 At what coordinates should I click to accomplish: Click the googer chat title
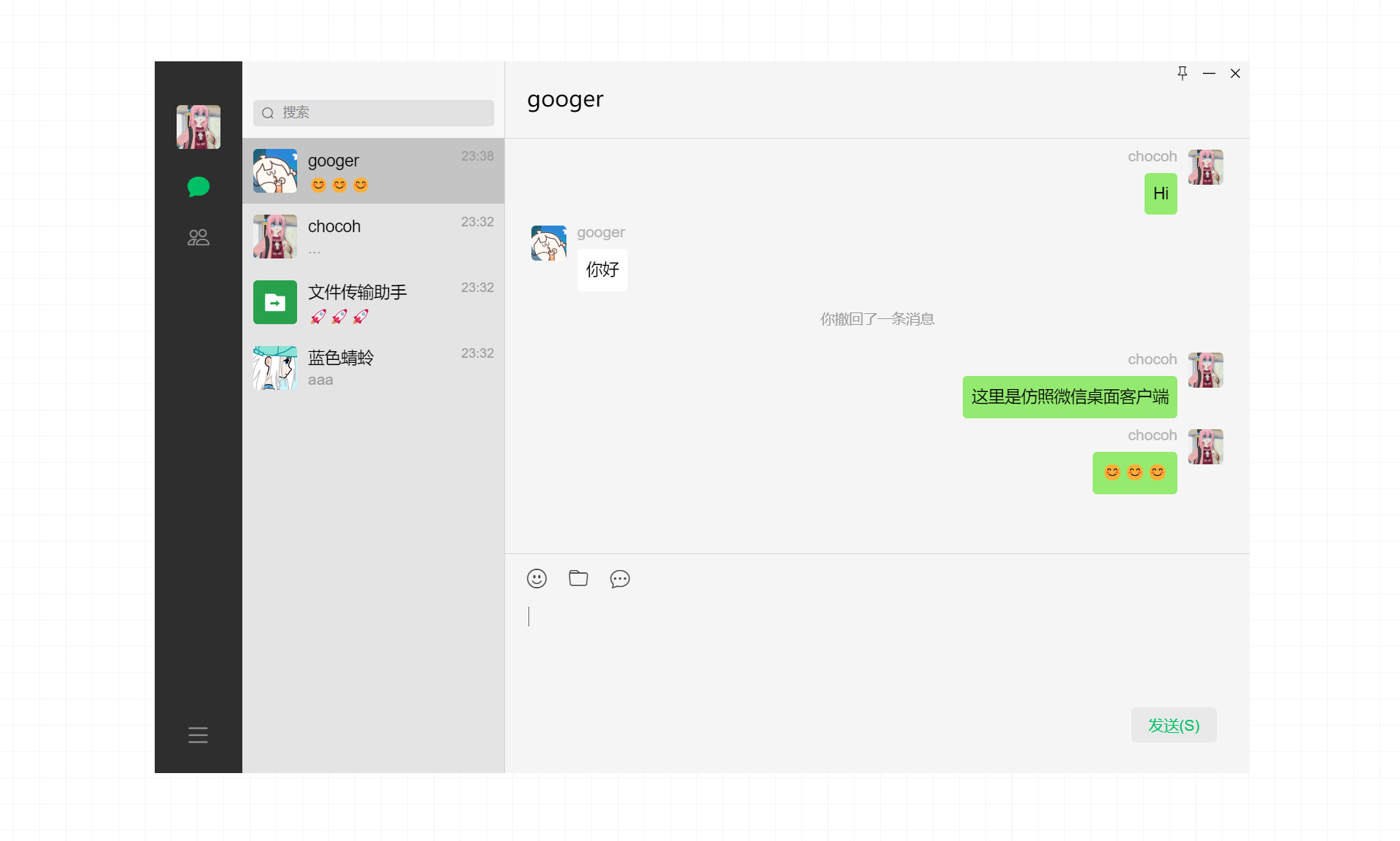[x=565, y=99]
